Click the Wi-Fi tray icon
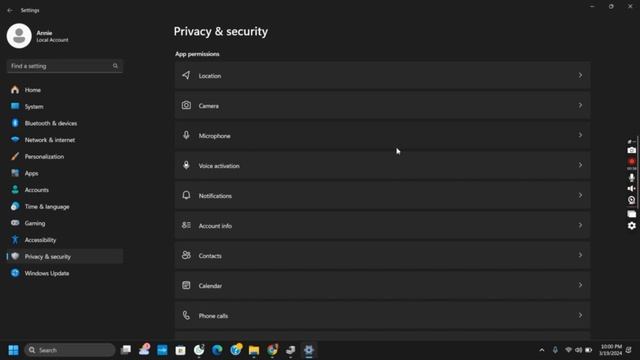This screenshot has width=640, height=360. 568,350
